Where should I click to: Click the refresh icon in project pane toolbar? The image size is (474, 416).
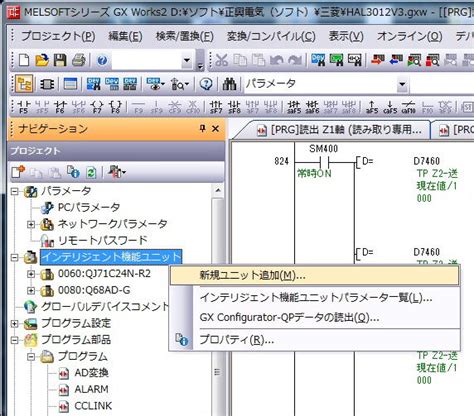tap(91, 172)
